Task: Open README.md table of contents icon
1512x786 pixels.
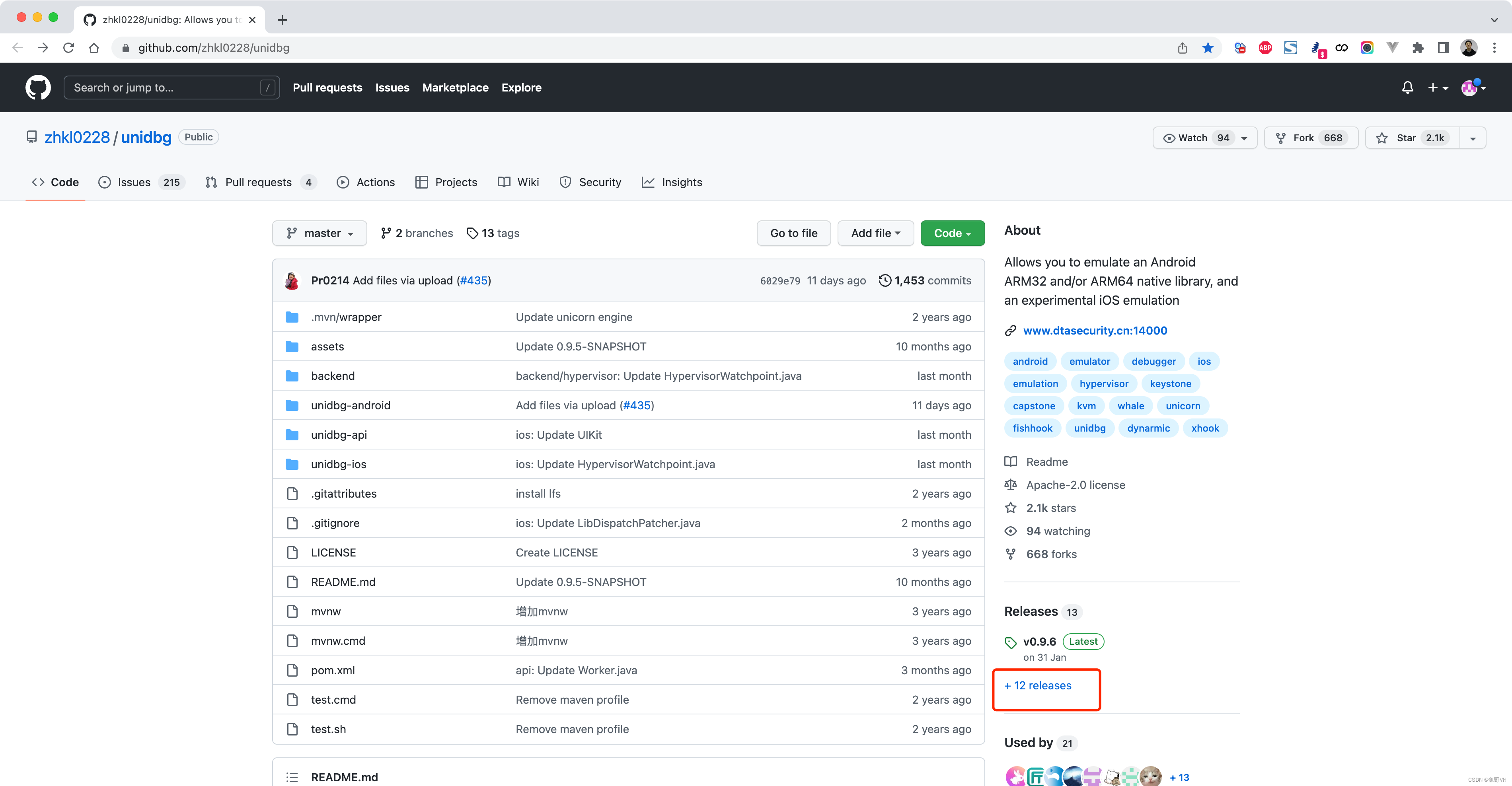Action: click(x=292, y=776)
